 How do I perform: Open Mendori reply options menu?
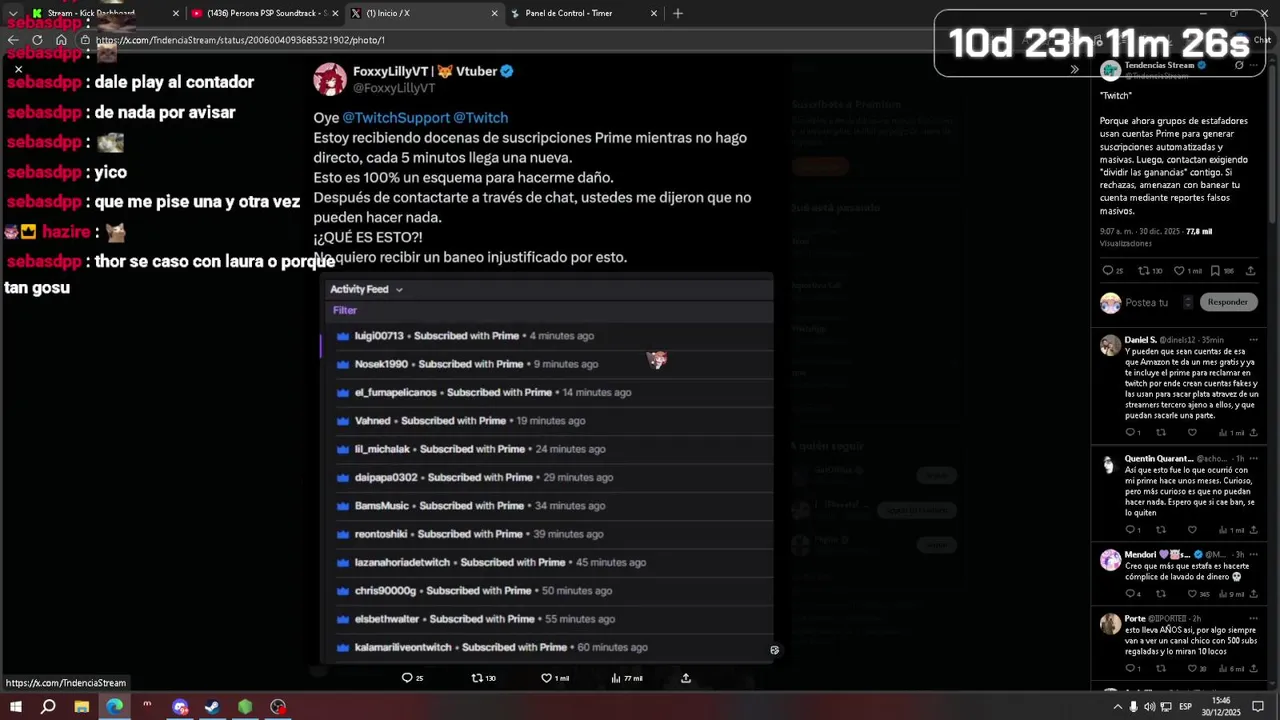click(1253, 554)
